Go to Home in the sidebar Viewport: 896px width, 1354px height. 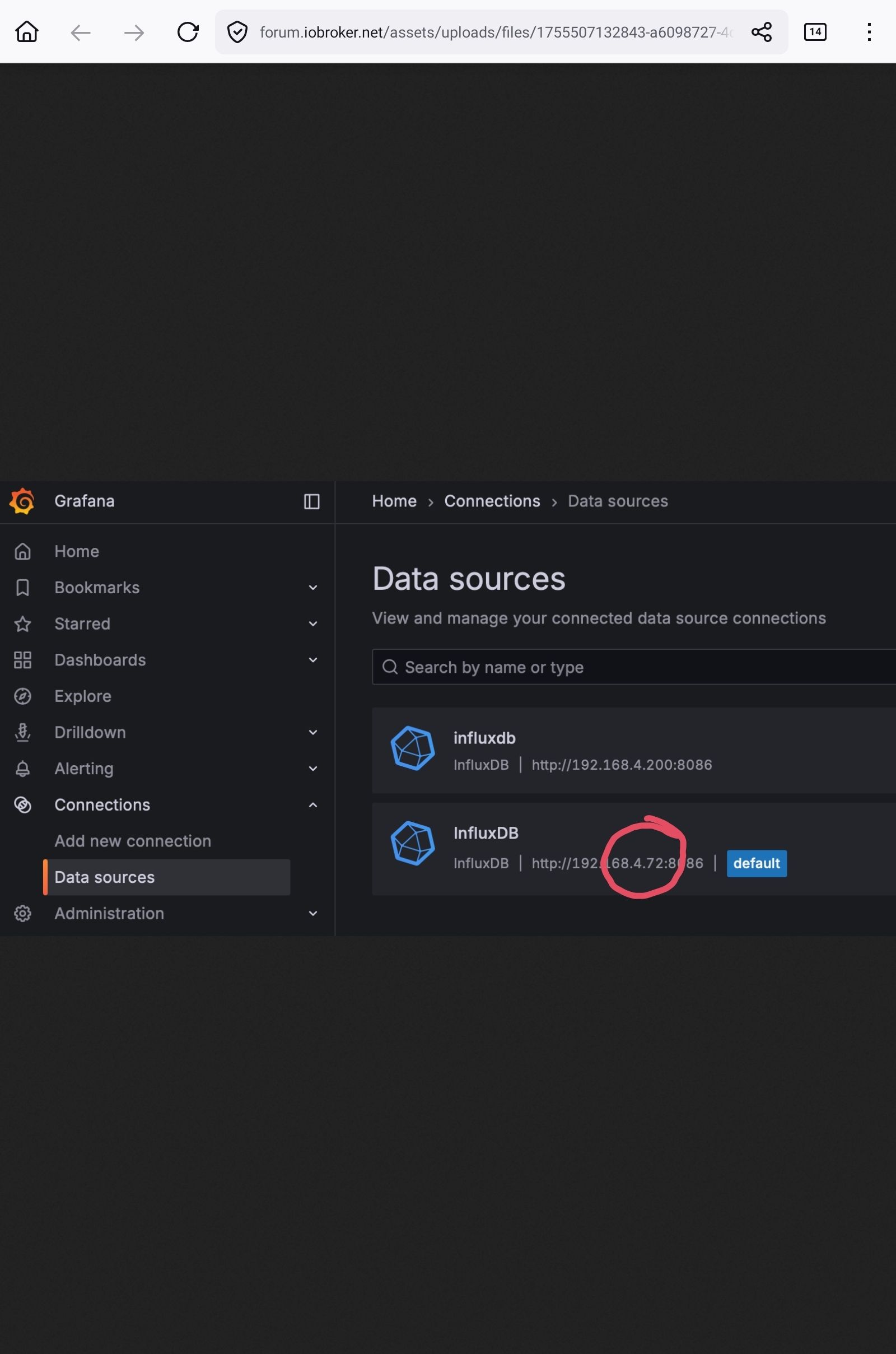(x=77, y=552)
